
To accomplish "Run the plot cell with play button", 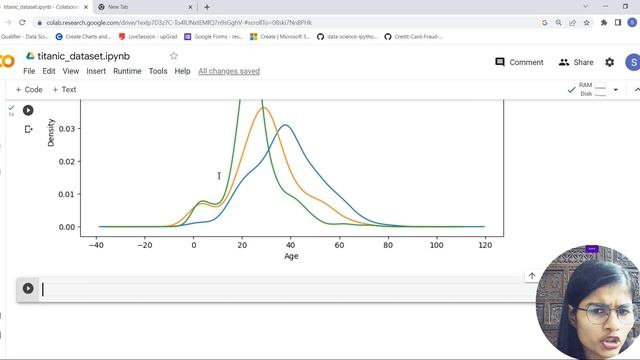I will click(28, 110).
